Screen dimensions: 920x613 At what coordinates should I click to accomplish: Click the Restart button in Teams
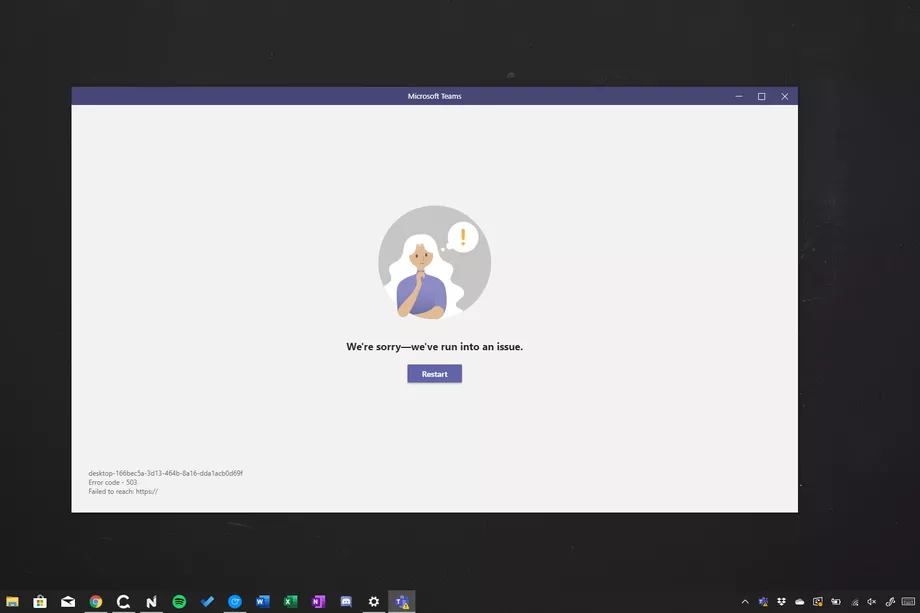434,374
